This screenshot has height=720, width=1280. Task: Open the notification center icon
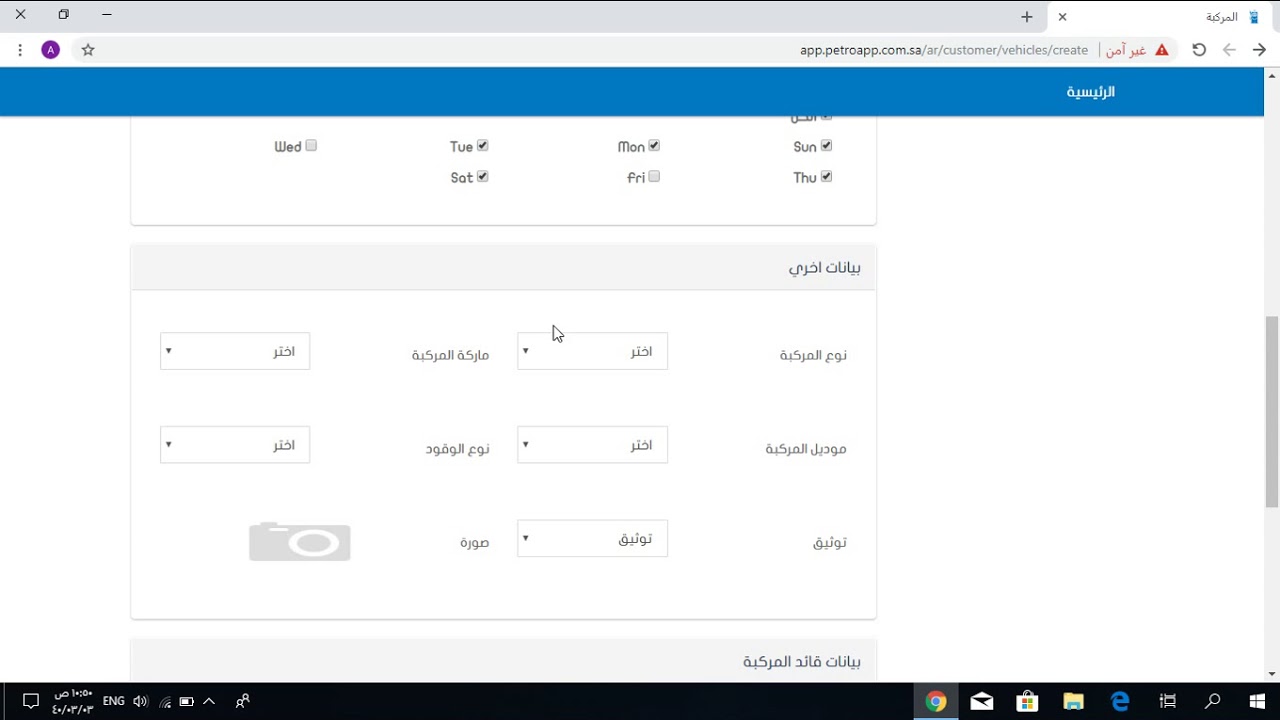[x=30, y=701]
